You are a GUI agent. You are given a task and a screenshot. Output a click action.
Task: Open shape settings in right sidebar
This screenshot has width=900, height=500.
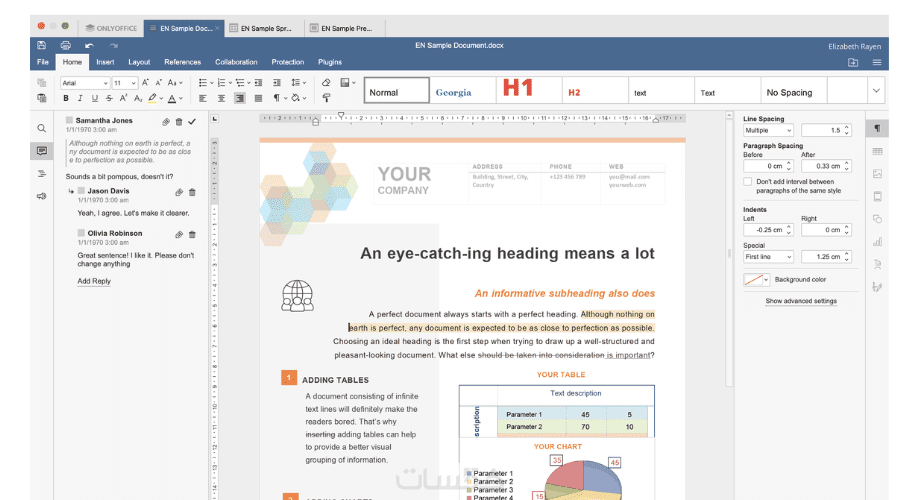(x=877, y=219)
